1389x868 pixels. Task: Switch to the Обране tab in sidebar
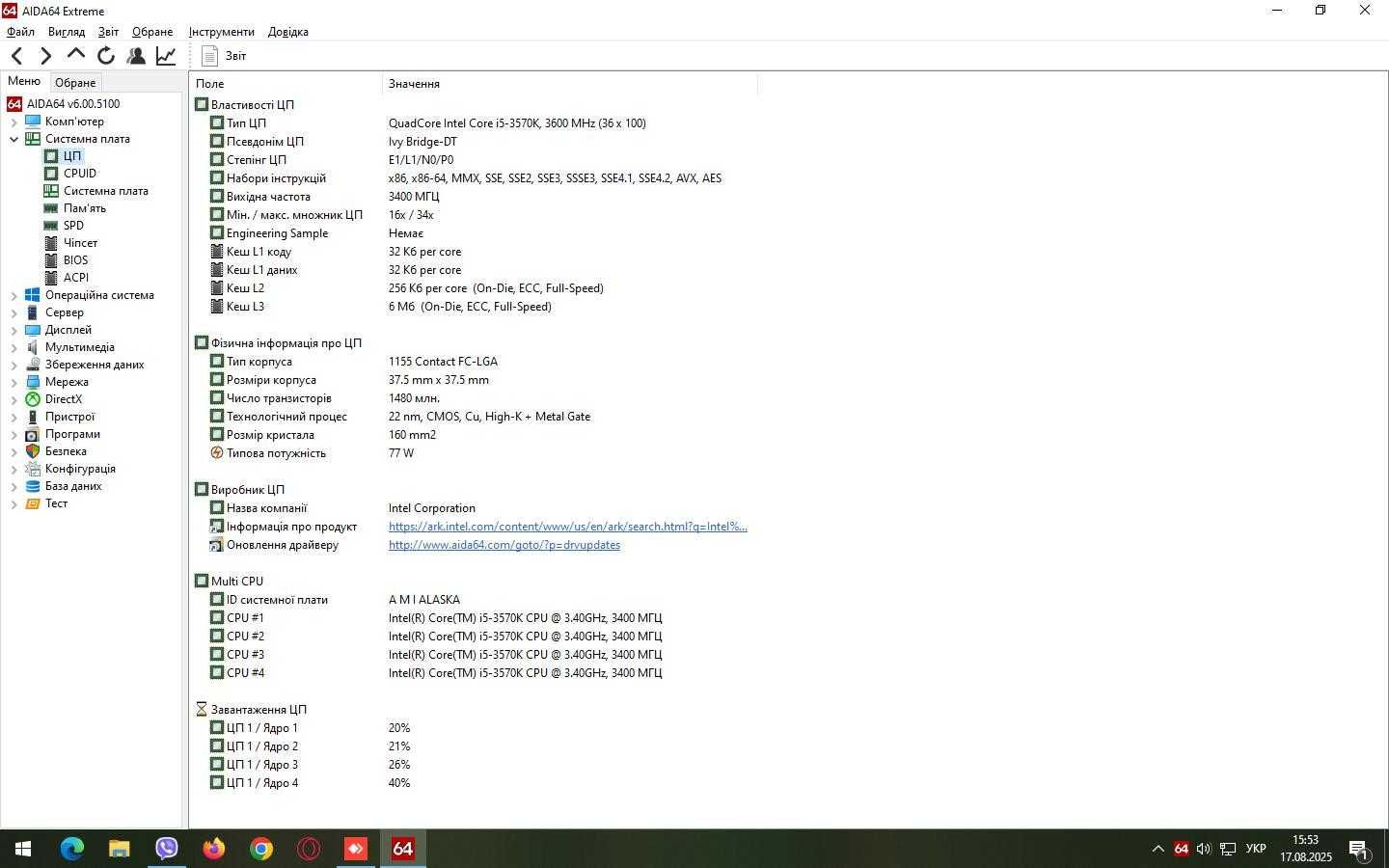tap(75, 82)
